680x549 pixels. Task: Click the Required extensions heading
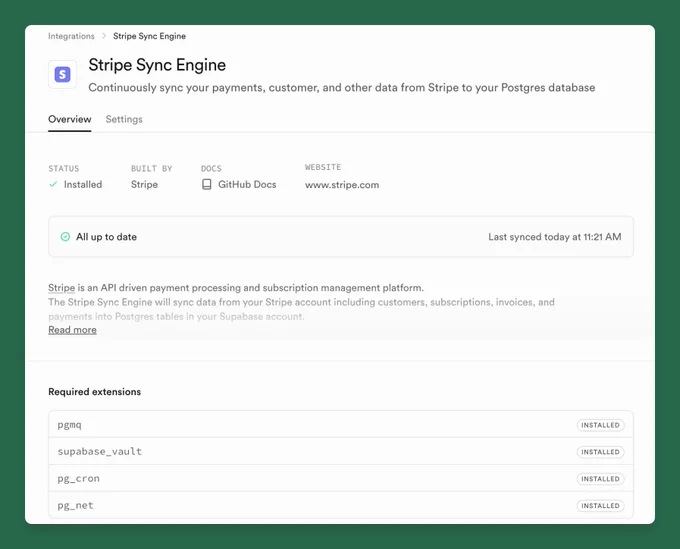[x=95, y=392]
